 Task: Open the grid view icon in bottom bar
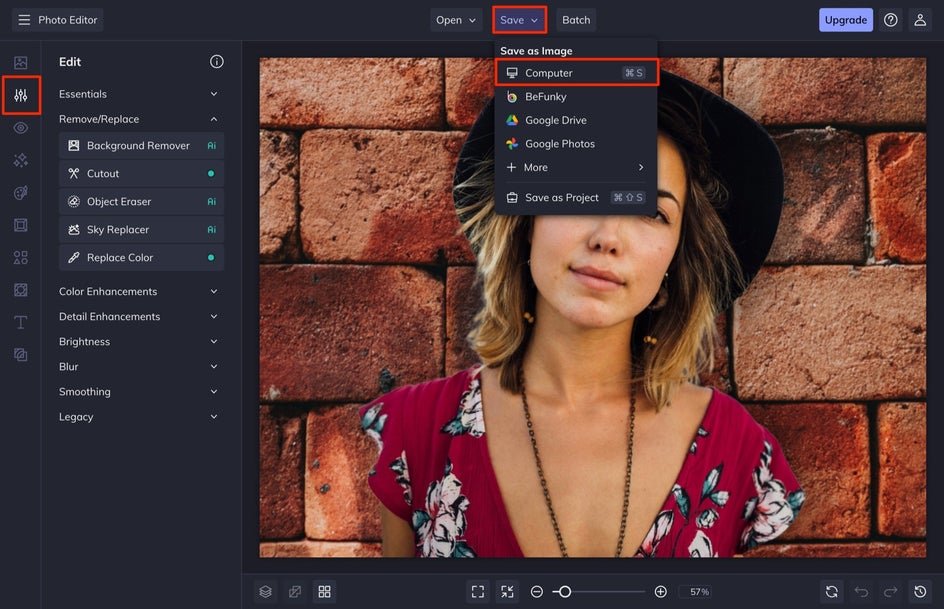coord(324,592)
